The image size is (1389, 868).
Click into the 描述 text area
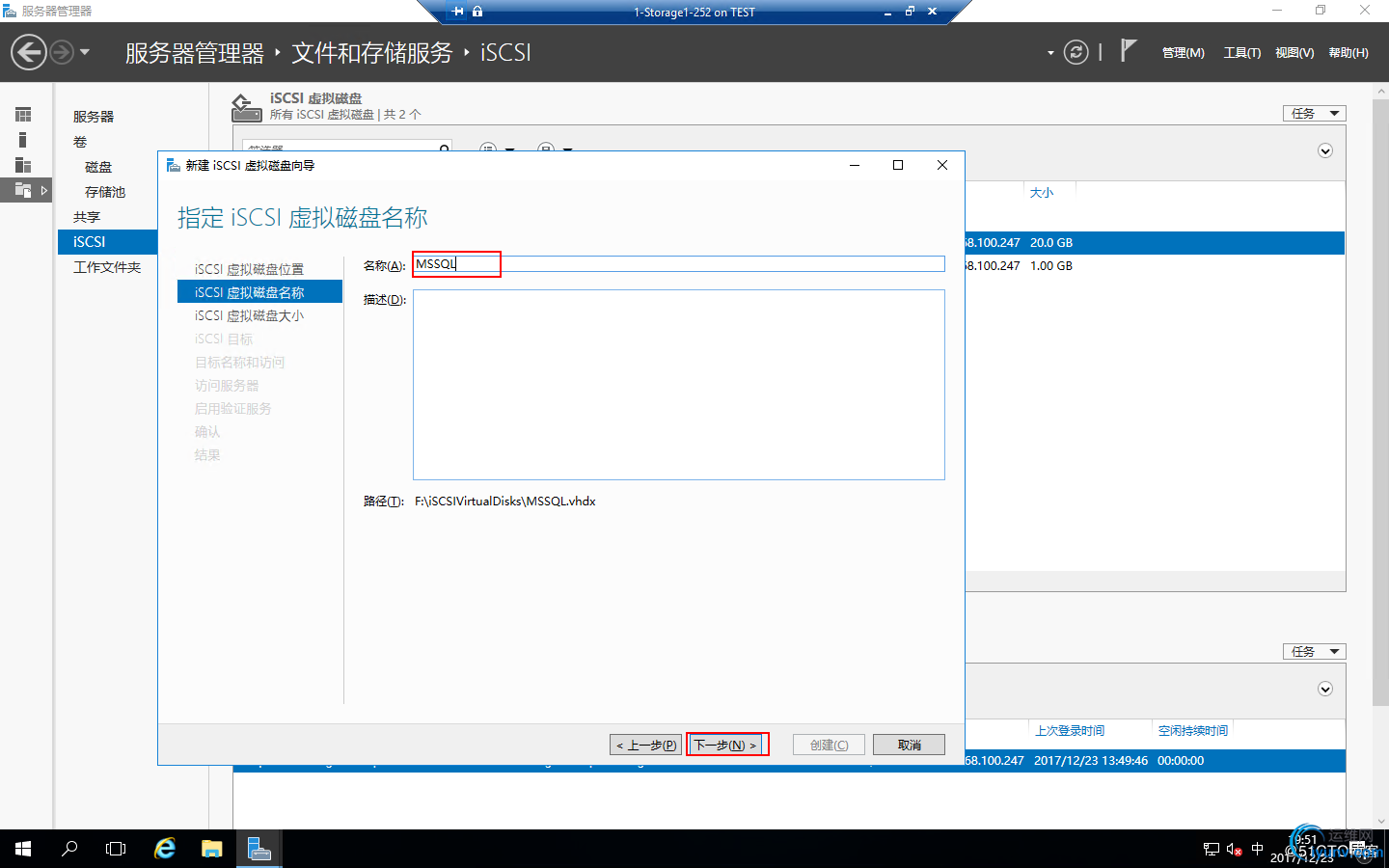pos(679,385)
